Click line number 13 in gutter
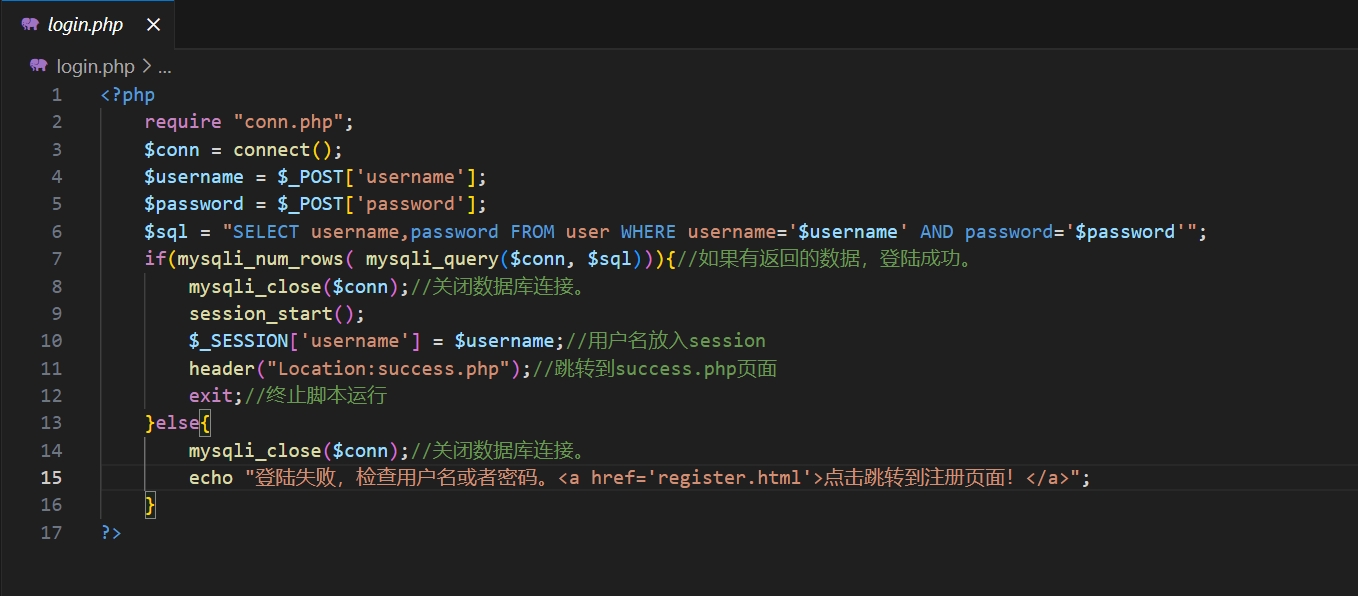1358x596 pixels. [x=51, y=423]
